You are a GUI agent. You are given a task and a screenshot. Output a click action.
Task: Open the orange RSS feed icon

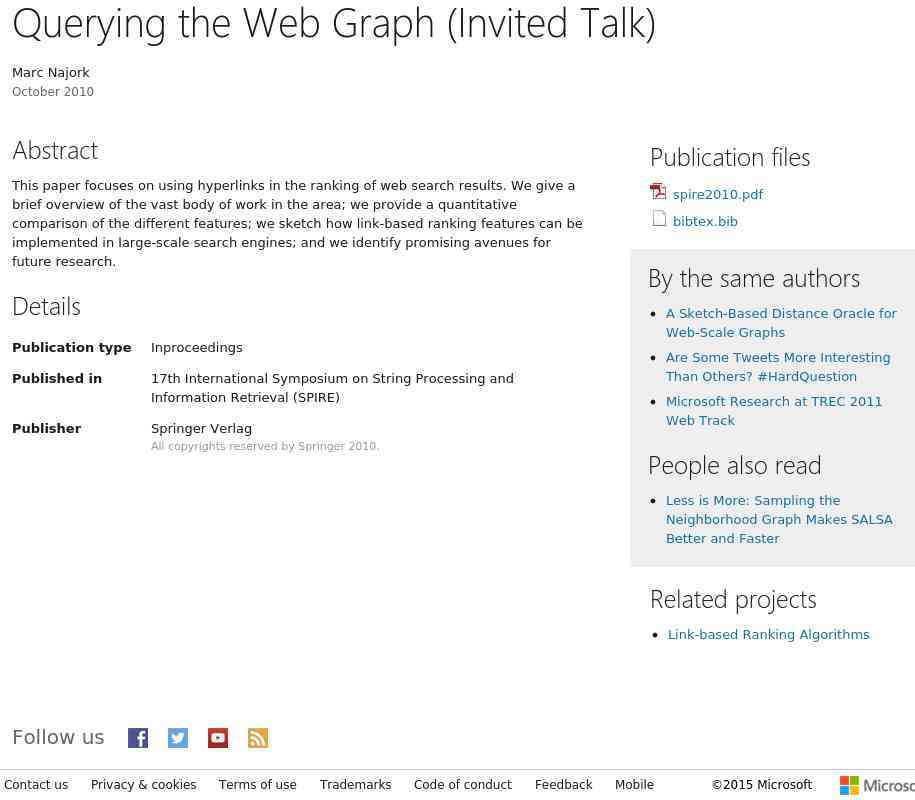click(x=258, y=738)
